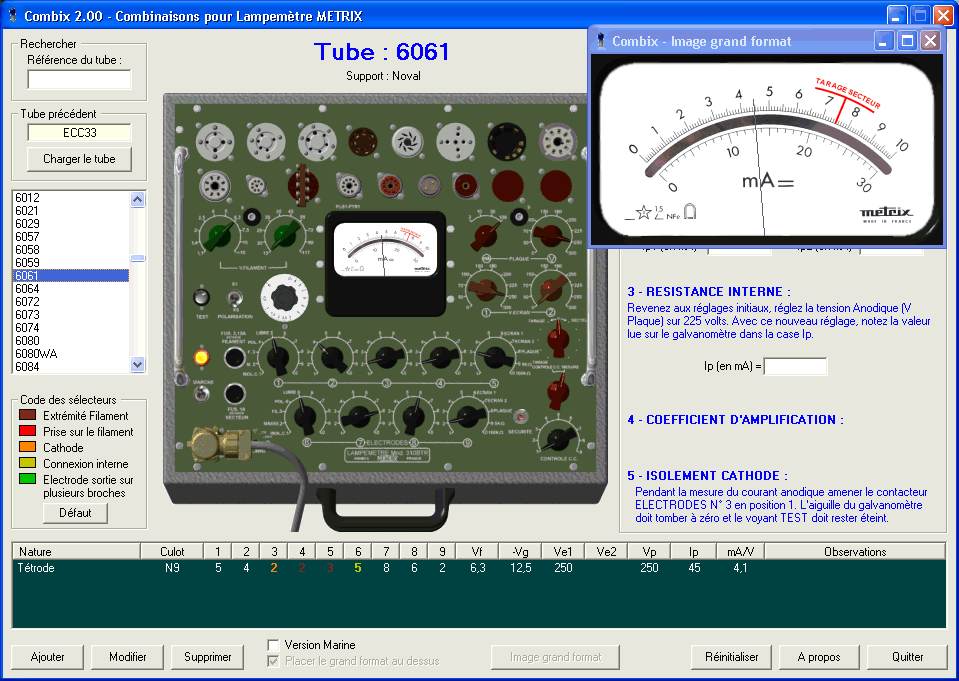Select tube 6029 in the list
The image size is (959, 681).
coord(71,224)
